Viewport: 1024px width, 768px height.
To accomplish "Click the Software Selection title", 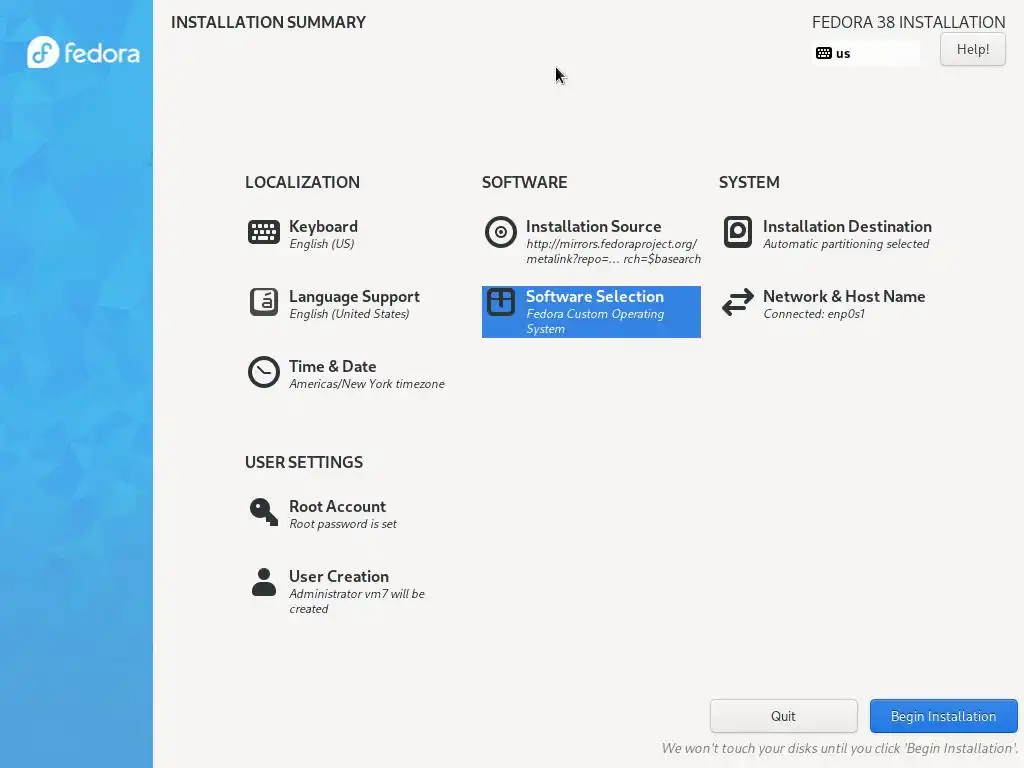I will coord(595,296).
